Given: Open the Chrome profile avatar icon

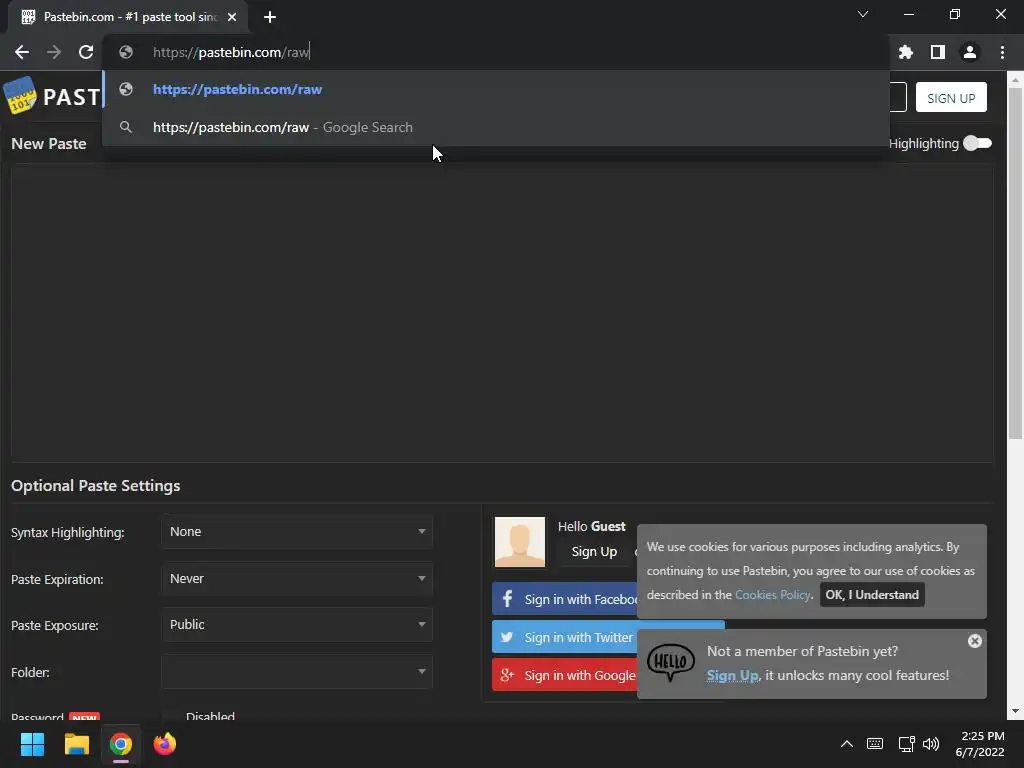Looking at the screenshot, I should tap(969, 52).
